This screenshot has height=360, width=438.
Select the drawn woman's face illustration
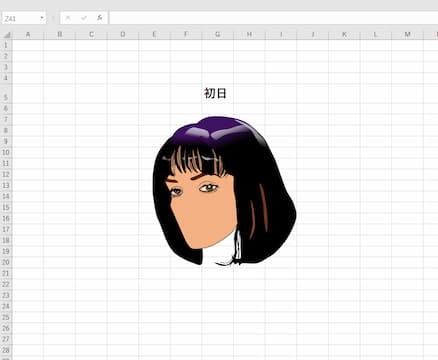tap(224, 191)
